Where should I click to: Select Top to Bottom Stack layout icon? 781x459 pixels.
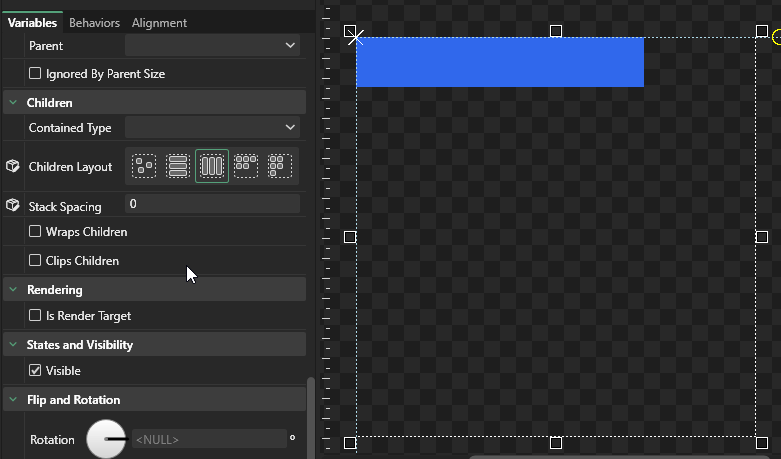[178, 166]
